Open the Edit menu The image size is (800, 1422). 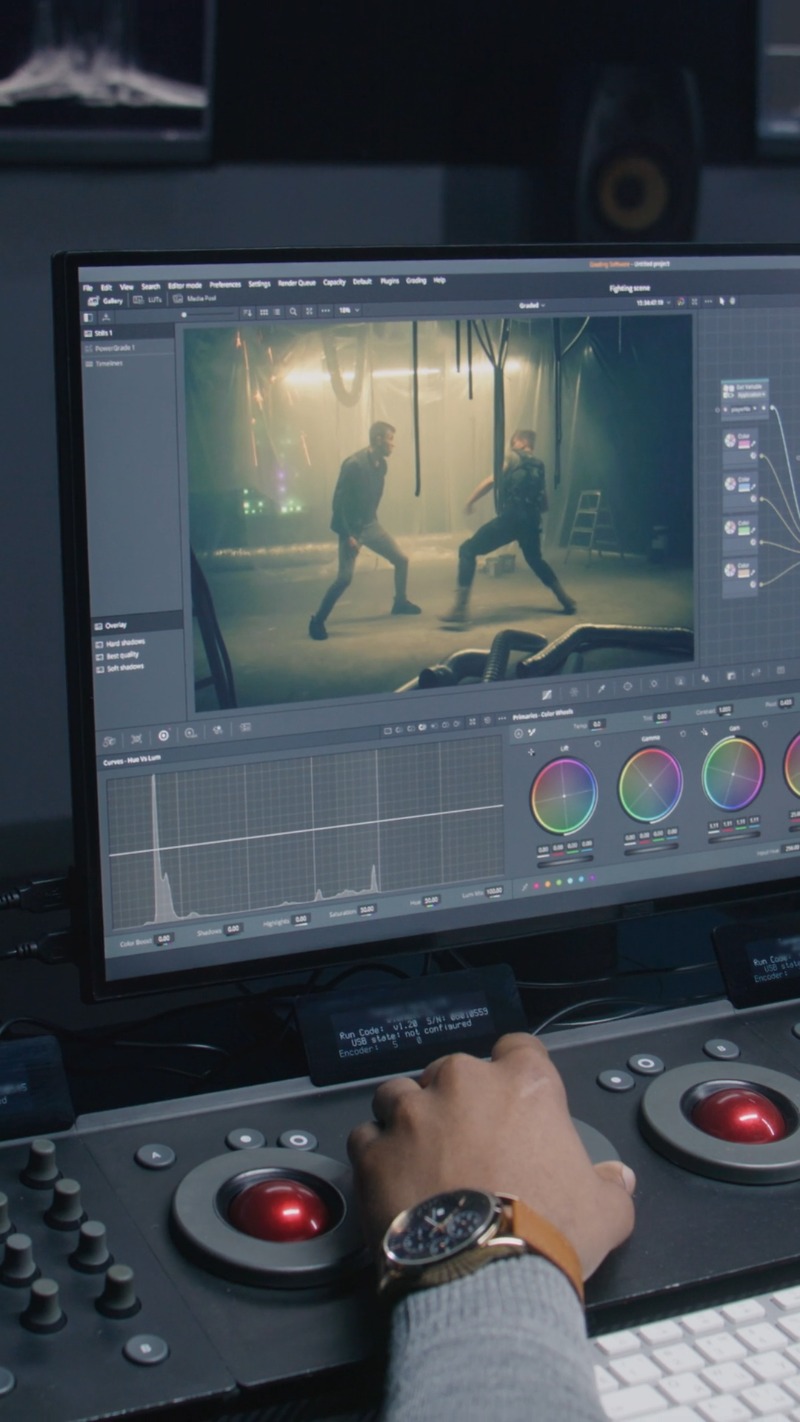pyautogui.click(x=106, y=287)
